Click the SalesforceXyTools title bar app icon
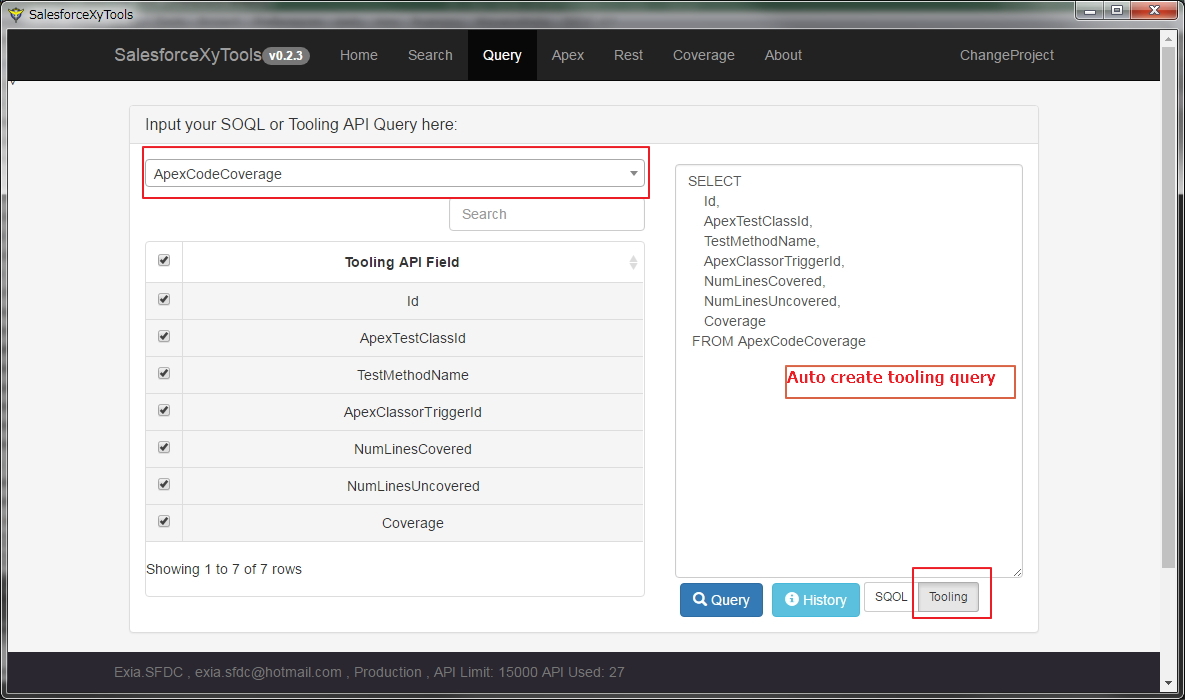 pyautogui.click(x=16, y=14)
